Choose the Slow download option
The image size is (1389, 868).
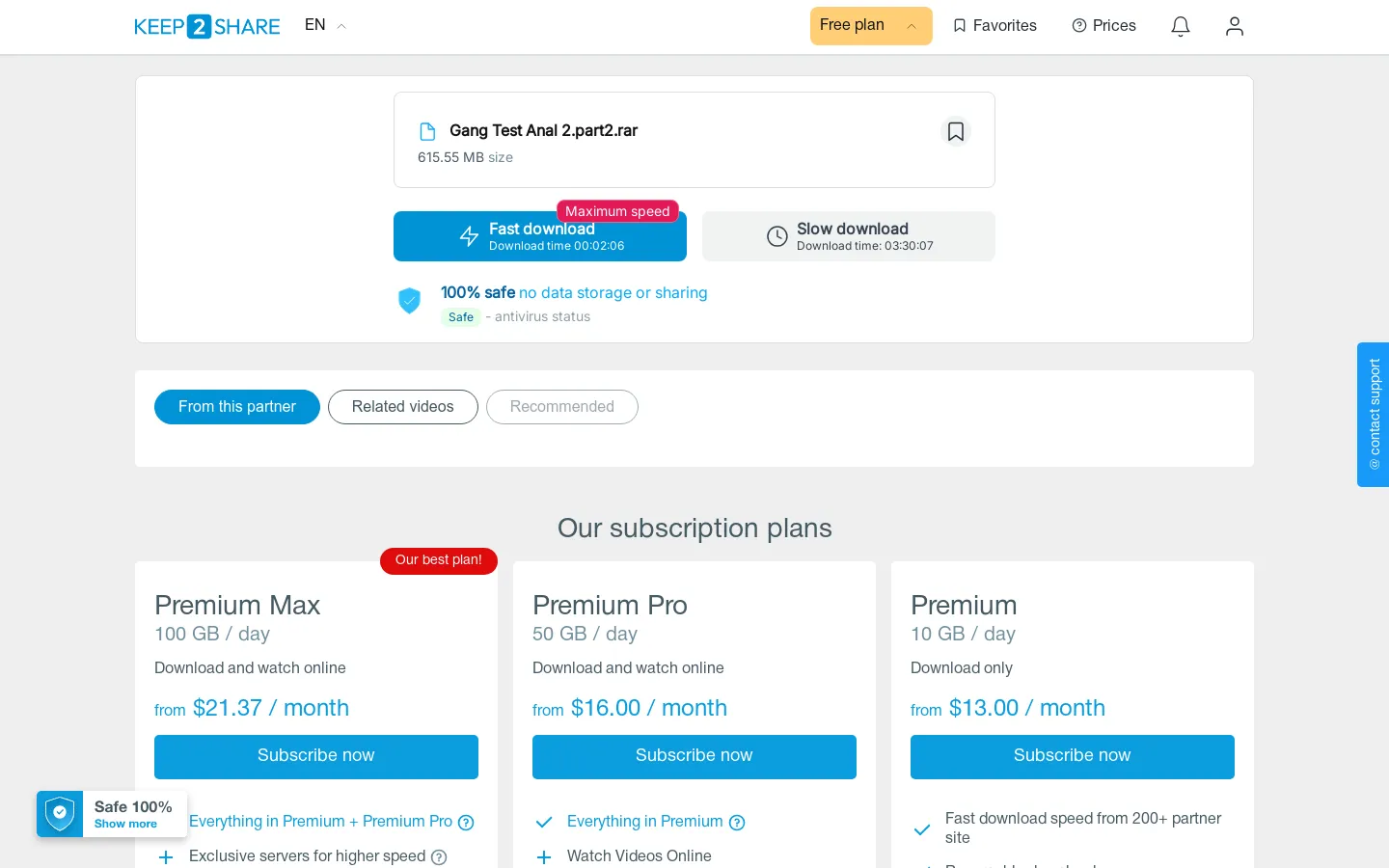click(849, 236)
